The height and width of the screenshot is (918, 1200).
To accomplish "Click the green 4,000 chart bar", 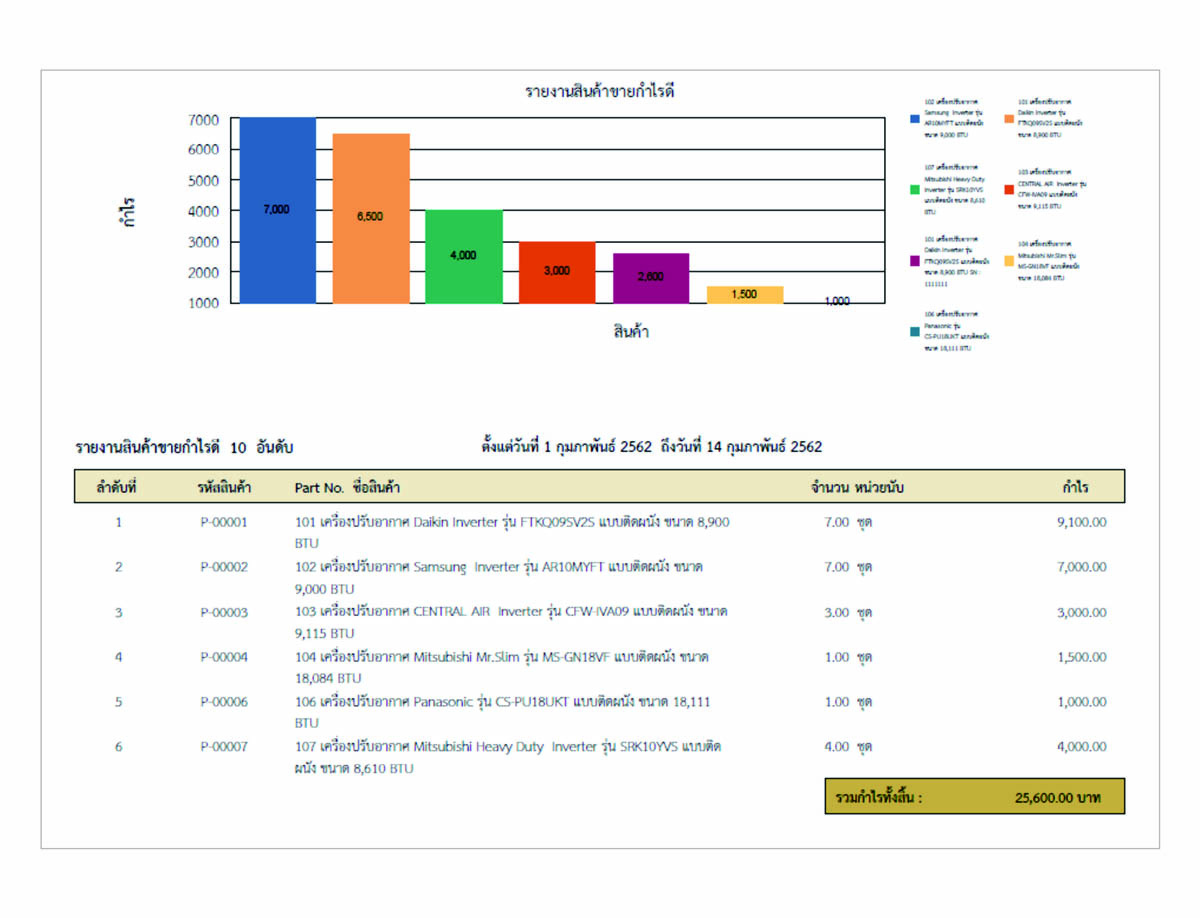I will click(x=464, y=256).
